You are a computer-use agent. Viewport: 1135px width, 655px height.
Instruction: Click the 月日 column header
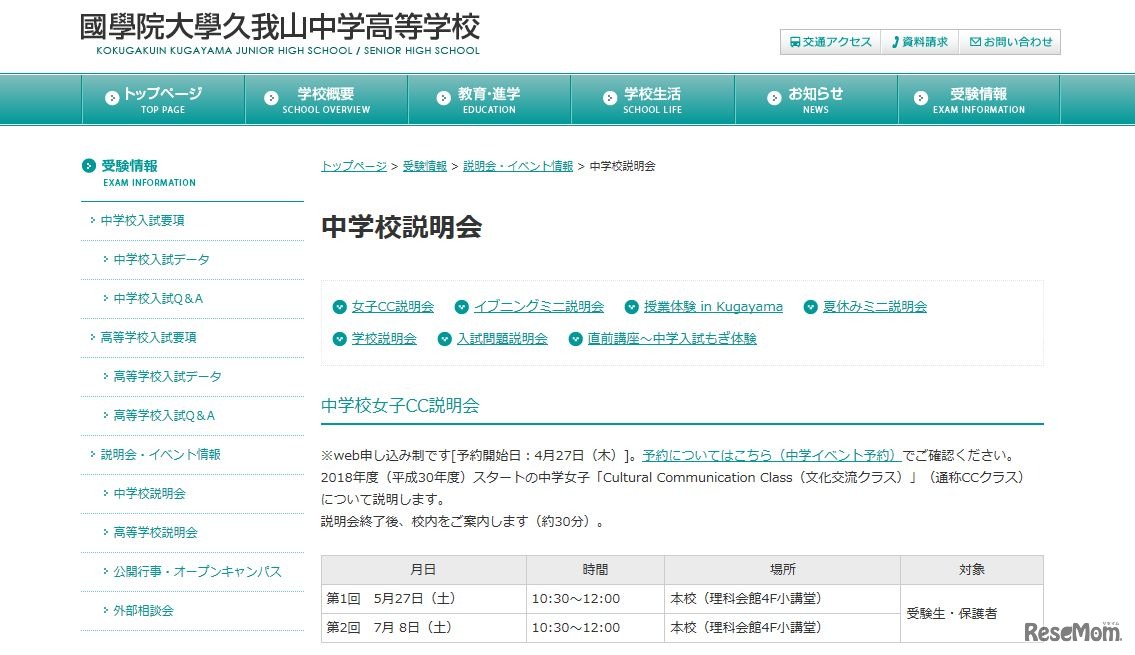(424, 570)
